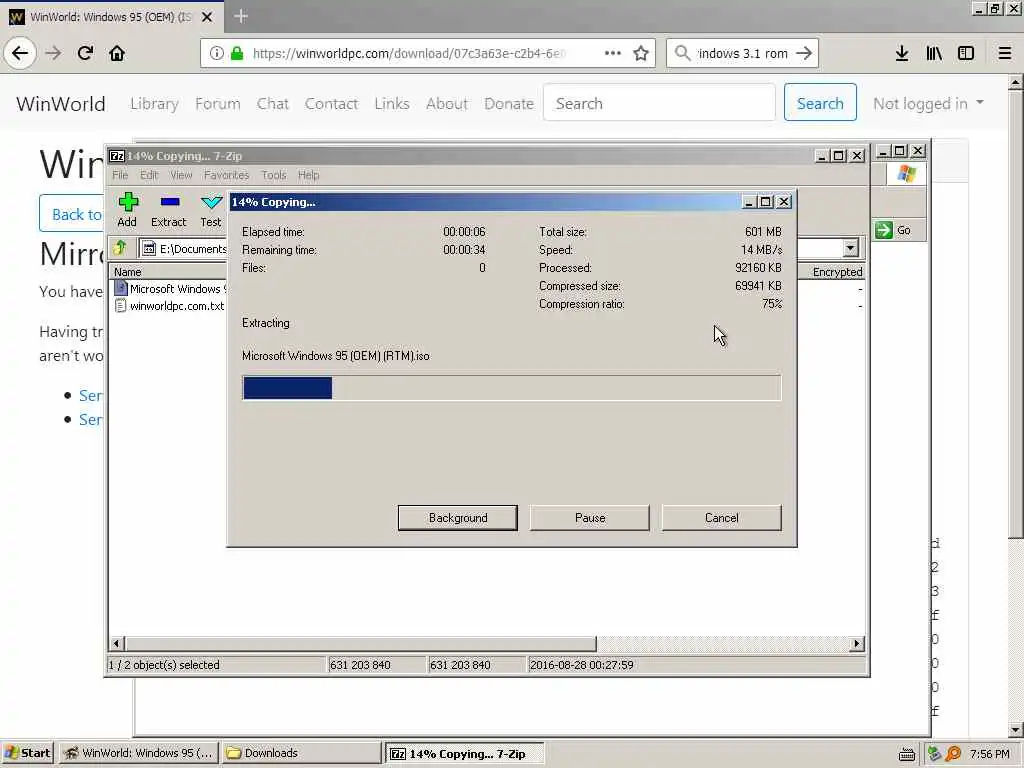Image resolution: width=1024 pixels, height=768 pixels.
Task: Toggle Firefox sidebar icon
Action: (966, 53)
